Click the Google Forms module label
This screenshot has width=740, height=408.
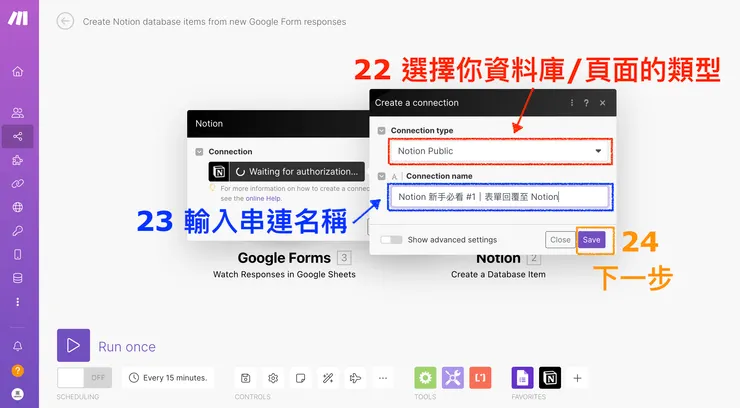point(284,258)
